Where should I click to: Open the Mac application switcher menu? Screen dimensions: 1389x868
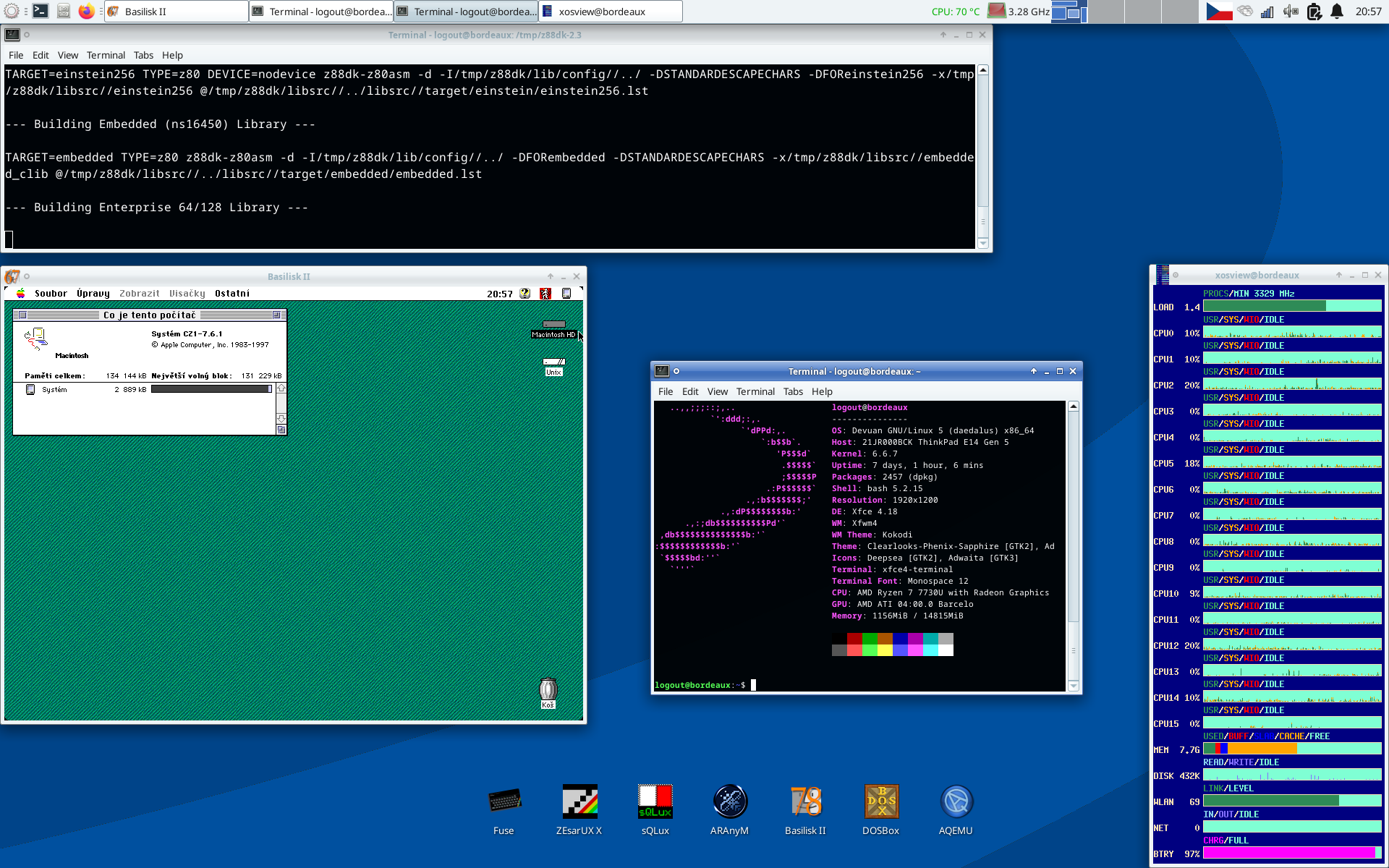566,294
